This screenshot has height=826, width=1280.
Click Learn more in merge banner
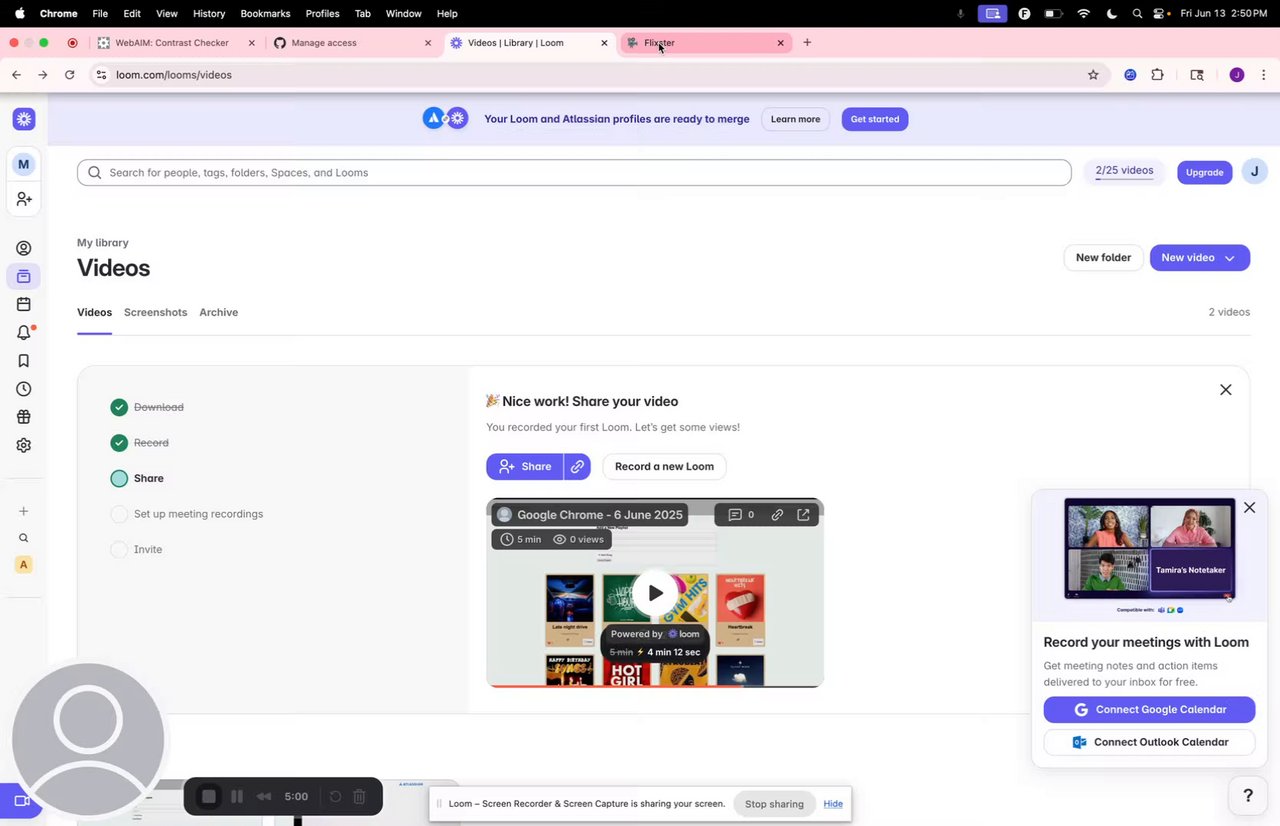click(x=796, y=119)
